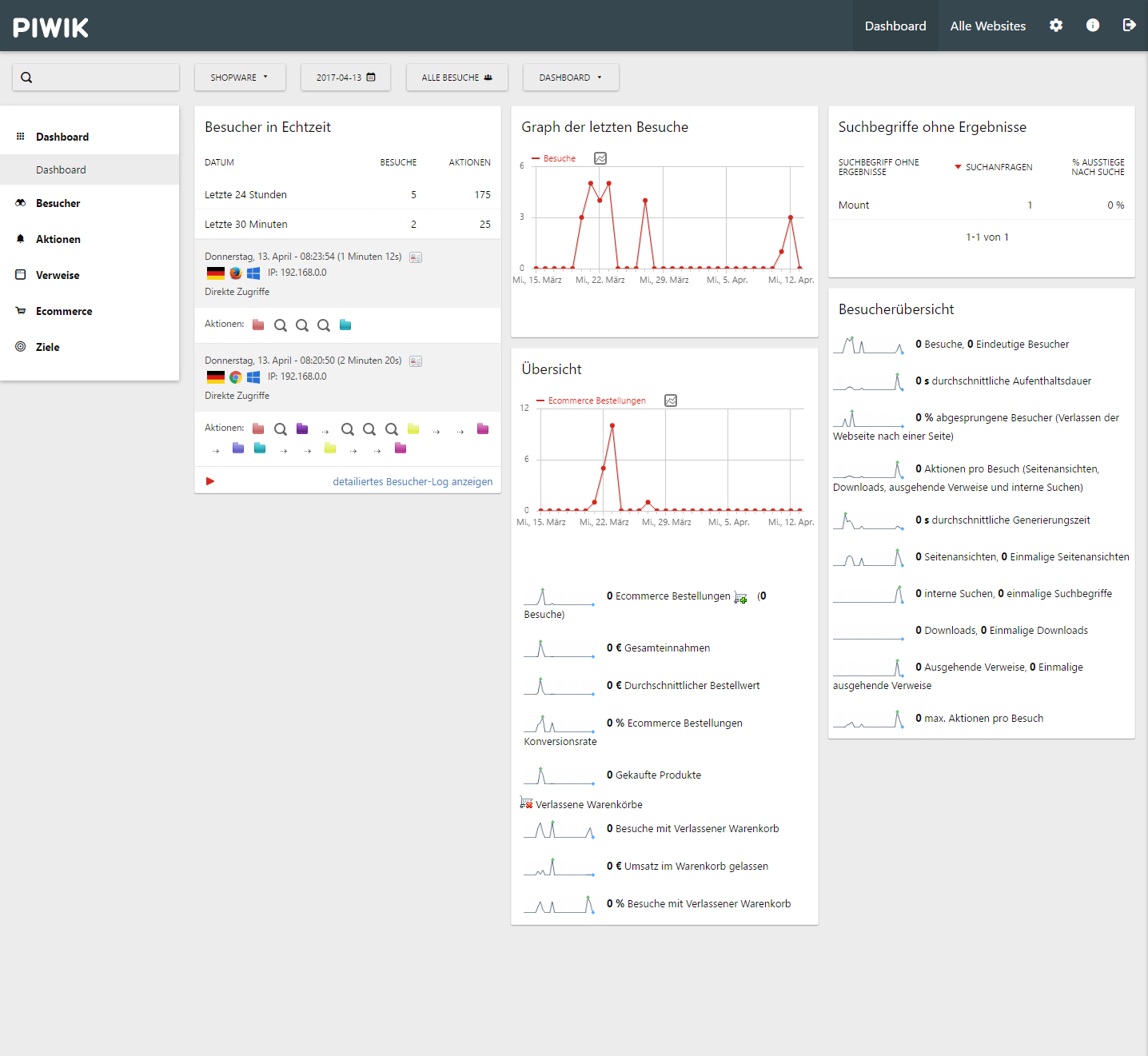Screen dimensions: 1148x1056
Task: Click the 1-1 von 1 pagination text
Action: click(x=987, y=237)
